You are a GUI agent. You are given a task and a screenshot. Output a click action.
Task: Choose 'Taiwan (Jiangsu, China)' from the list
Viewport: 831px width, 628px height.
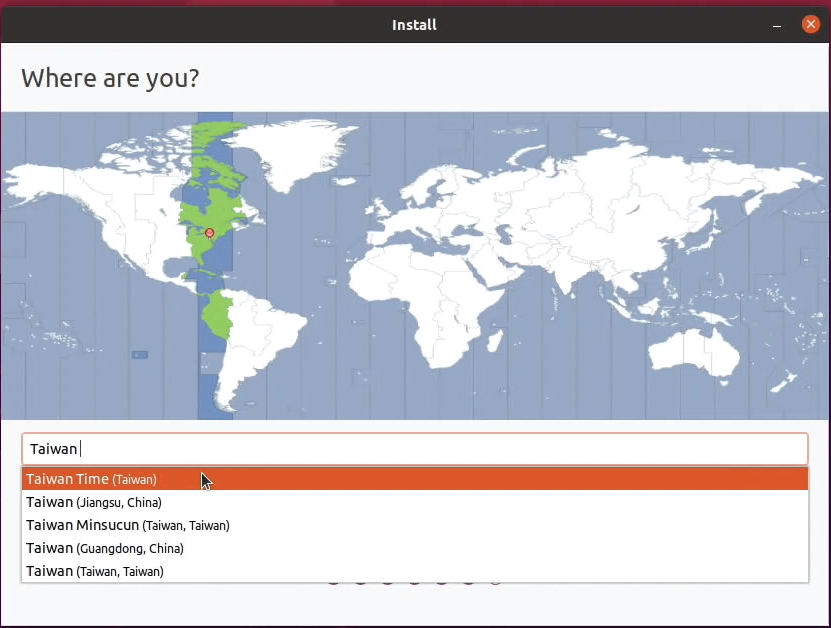[415, 502]
